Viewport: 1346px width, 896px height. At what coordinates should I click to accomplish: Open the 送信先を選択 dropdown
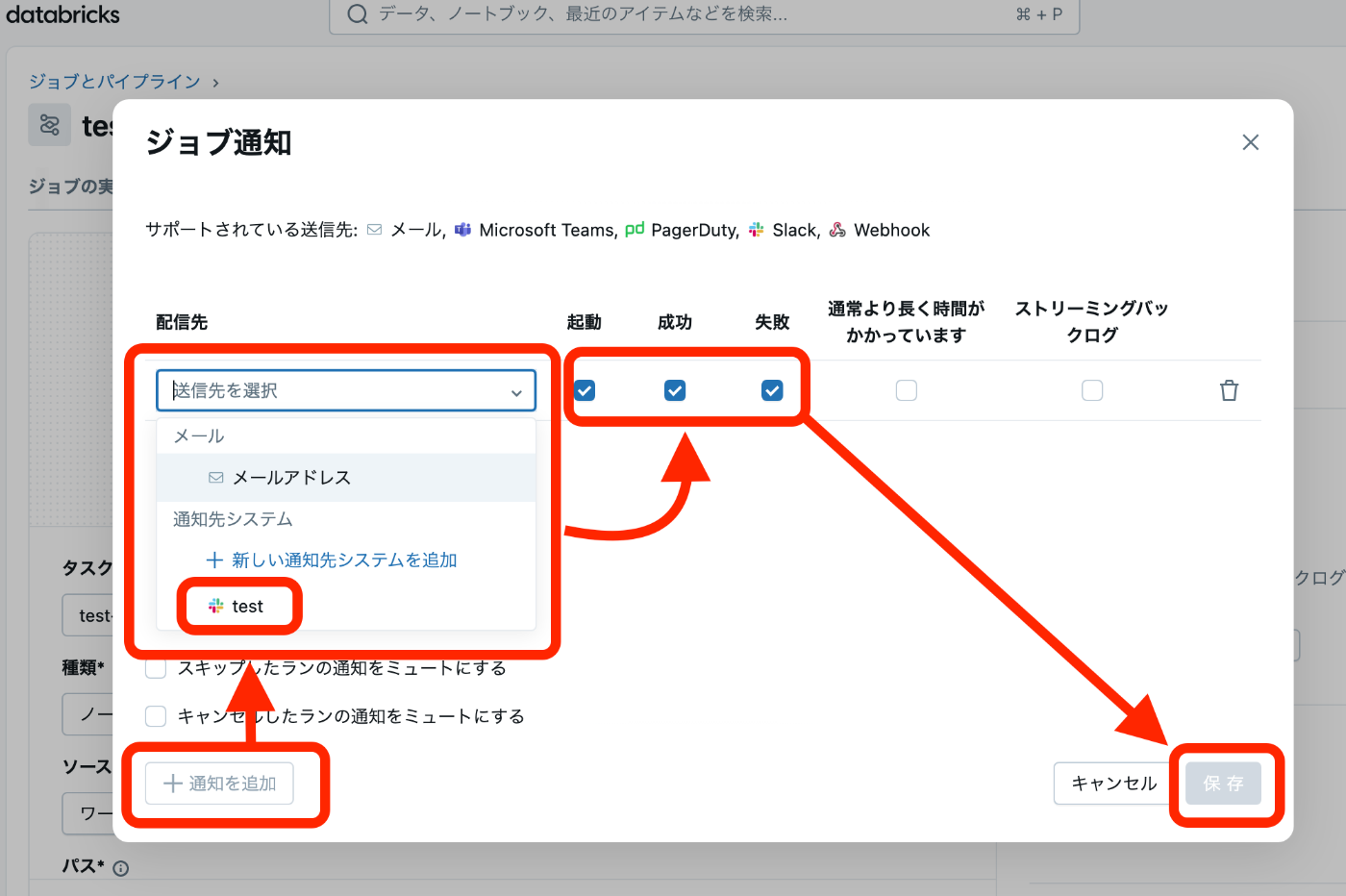tap(346, 390)
